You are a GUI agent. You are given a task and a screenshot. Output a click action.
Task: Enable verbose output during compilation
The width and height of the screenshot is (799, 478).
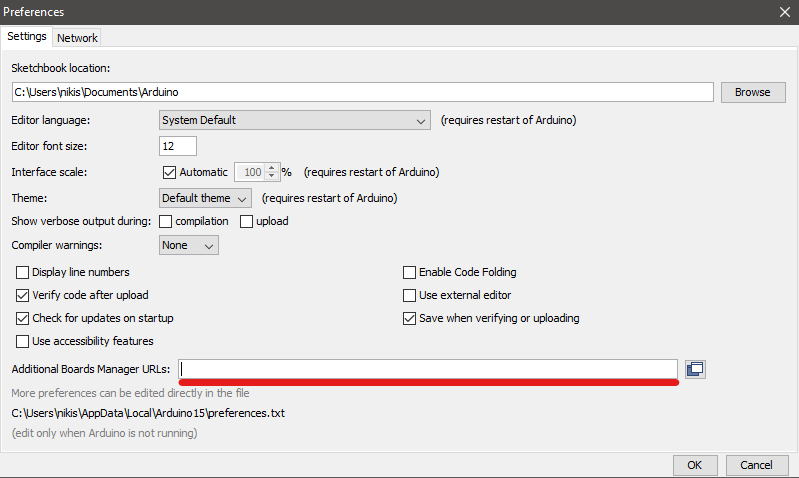166,221
